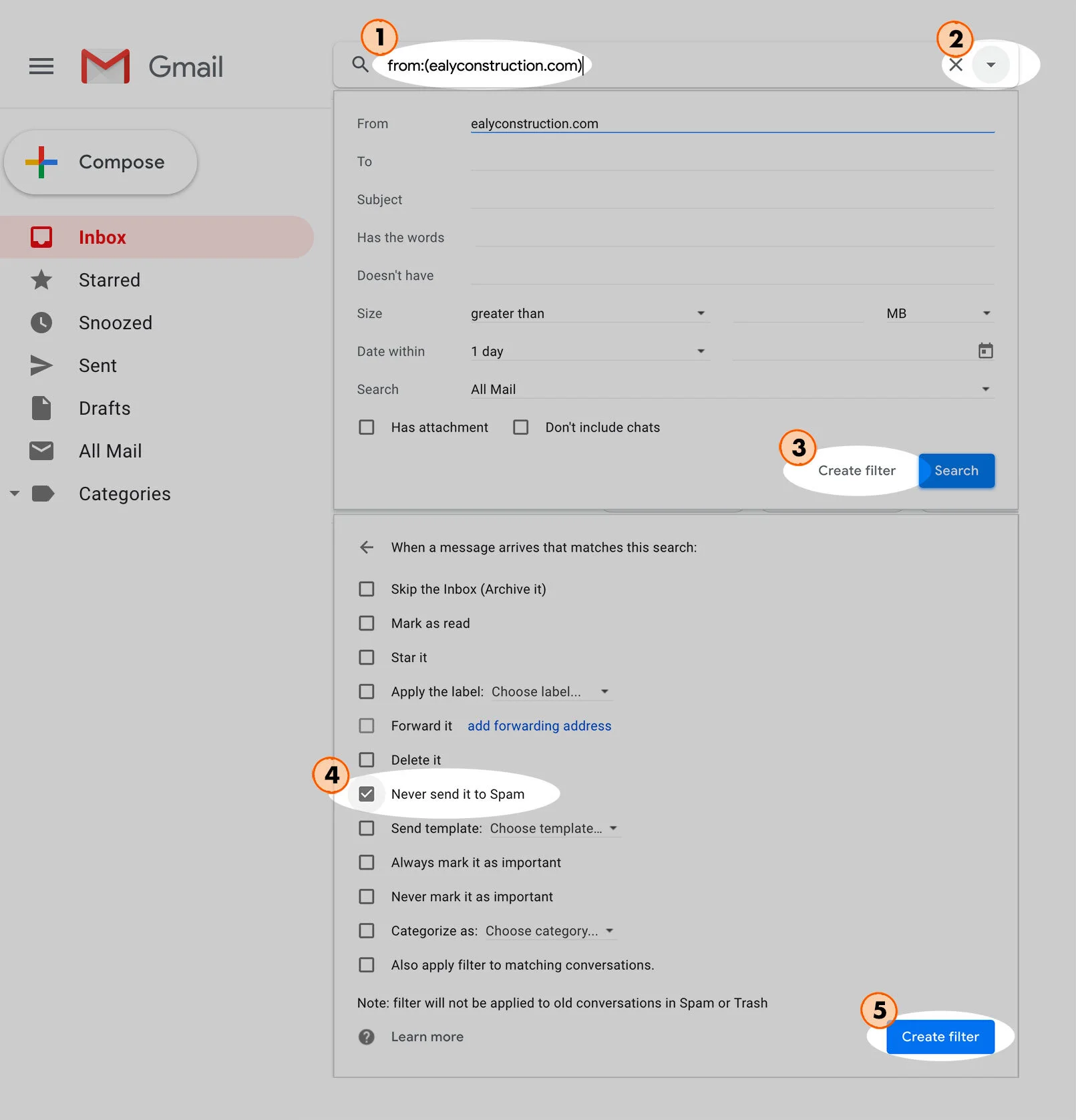The image size is (1076, 1120).
Task: Collapse the Categories section triangle
Action: pyautogui.click(x=15, y=494)
